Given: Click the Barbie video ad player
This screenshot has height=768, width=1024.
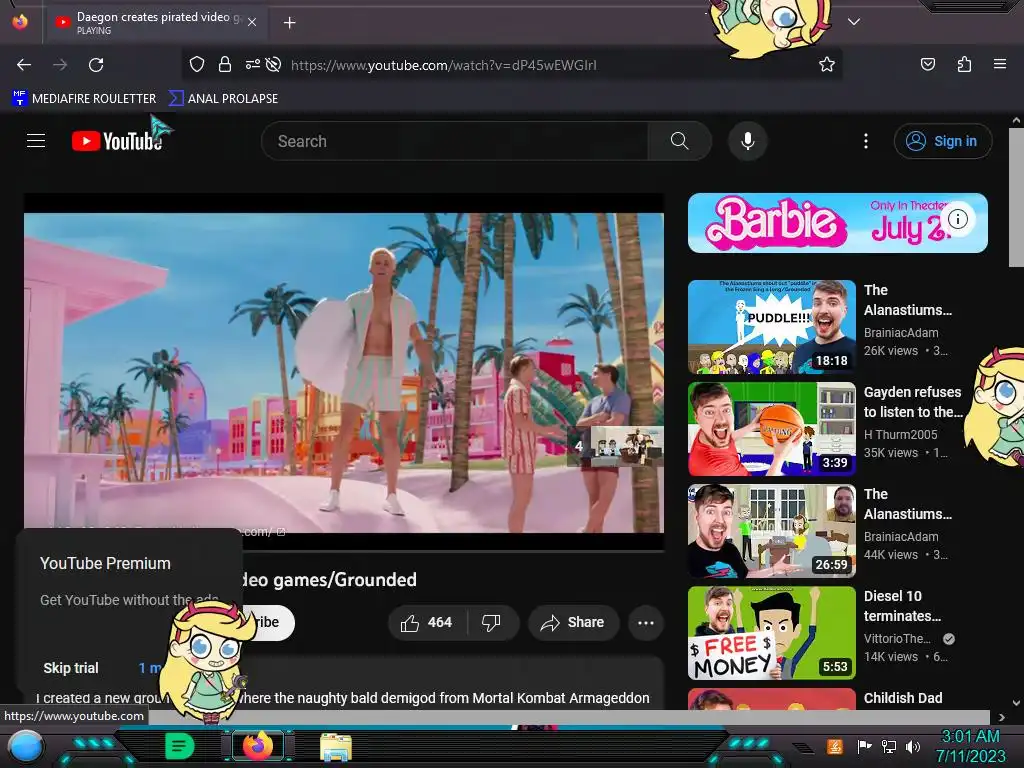Looking at the screenshot, I should click(x=344, y=372).
